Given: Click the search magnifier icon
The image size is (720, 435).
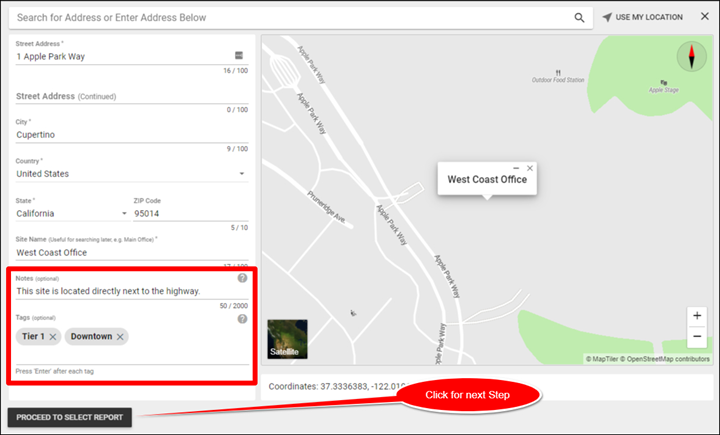Looking at the screenshot, I should point(579,17).
